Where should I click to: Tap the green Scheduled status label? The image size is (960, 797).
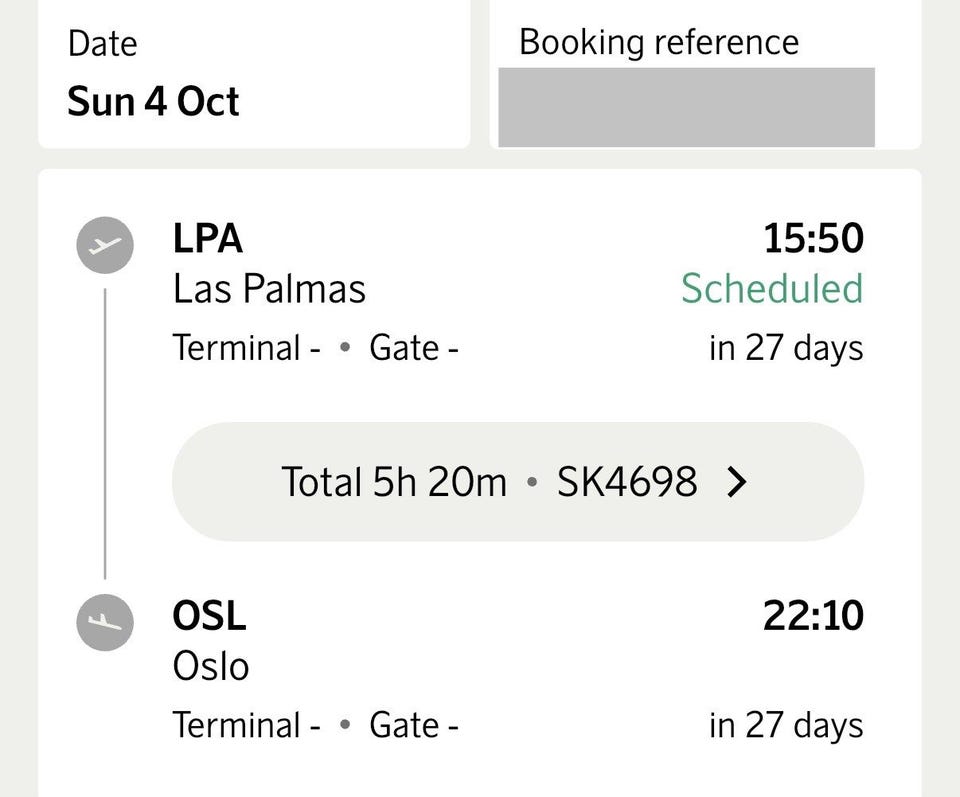pyautogui.click(x=772, y=288)
